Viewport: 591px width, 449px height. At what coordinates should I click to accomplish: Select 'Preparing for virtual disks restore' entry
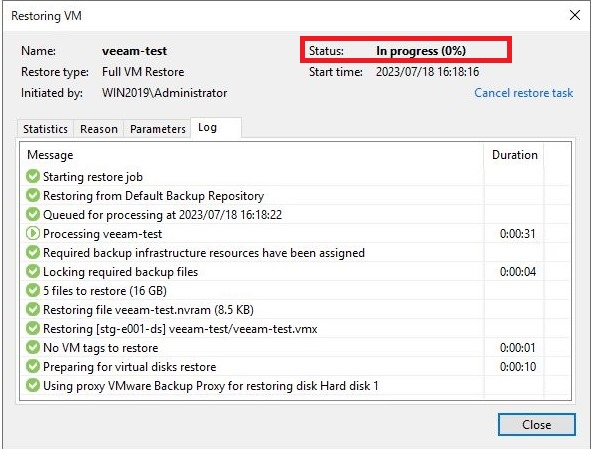click(295, 366)
